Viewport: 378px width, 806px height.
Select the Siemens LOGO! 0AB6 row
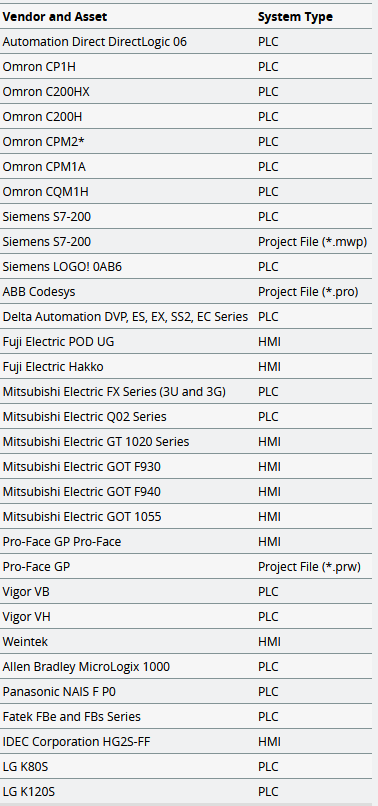tap(186, 267)
